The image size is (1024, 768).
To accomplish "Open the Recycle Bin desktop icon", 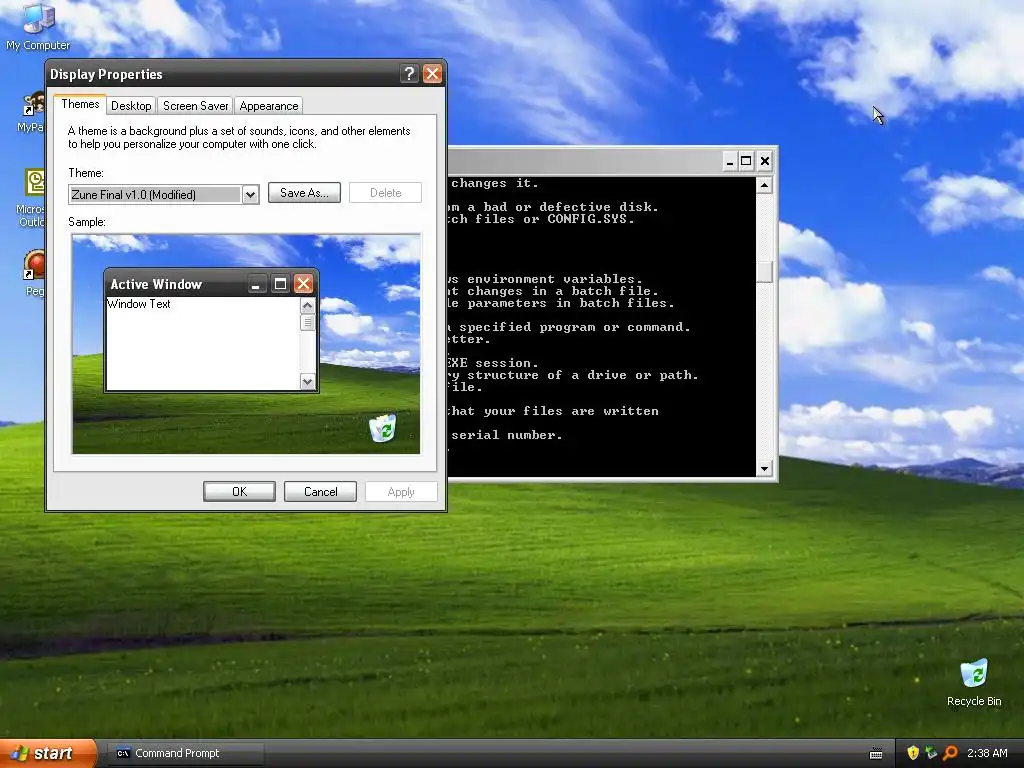I will 974,682.
